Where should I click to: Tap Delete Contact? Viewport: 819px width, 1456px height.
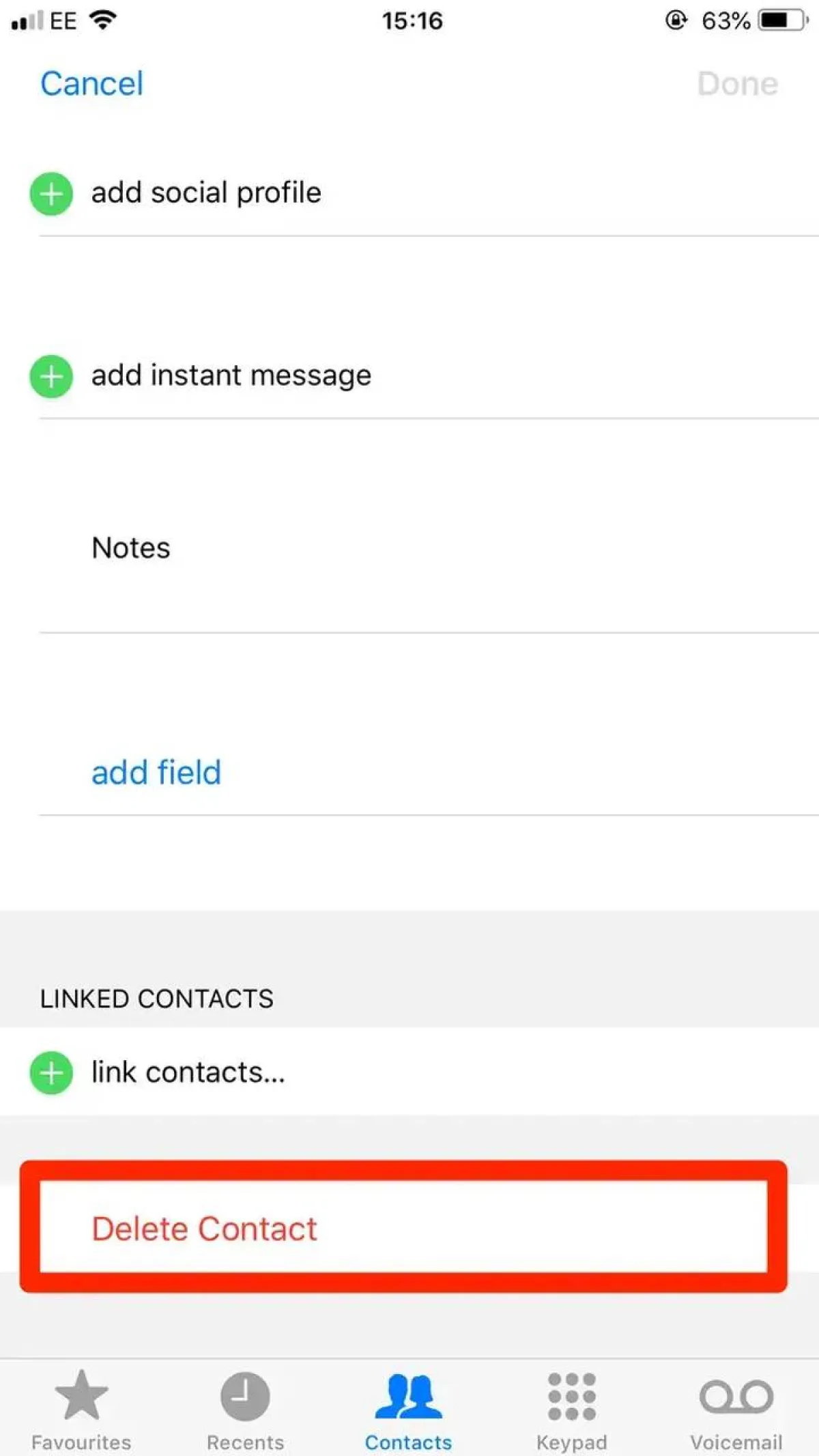[205, 1229]
